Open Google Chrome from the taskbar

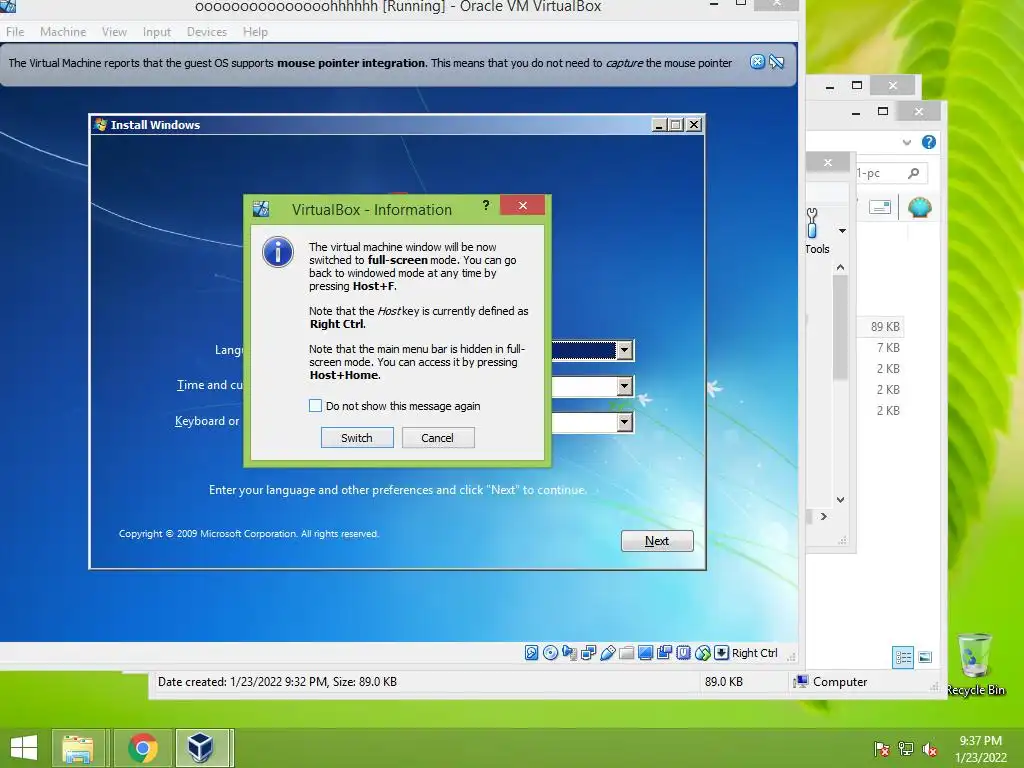[143, 748]
